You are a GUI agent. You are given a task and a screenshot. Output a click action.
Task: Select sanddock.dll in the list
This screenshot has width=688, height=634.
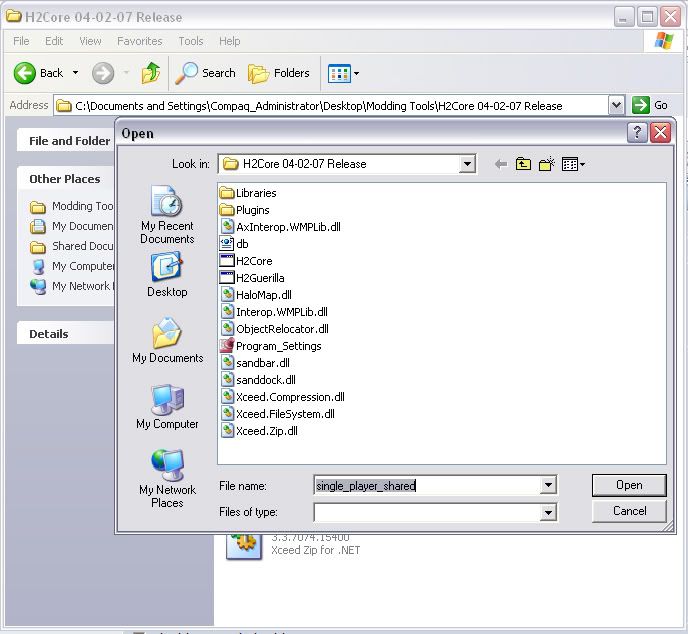coord(258,380)
